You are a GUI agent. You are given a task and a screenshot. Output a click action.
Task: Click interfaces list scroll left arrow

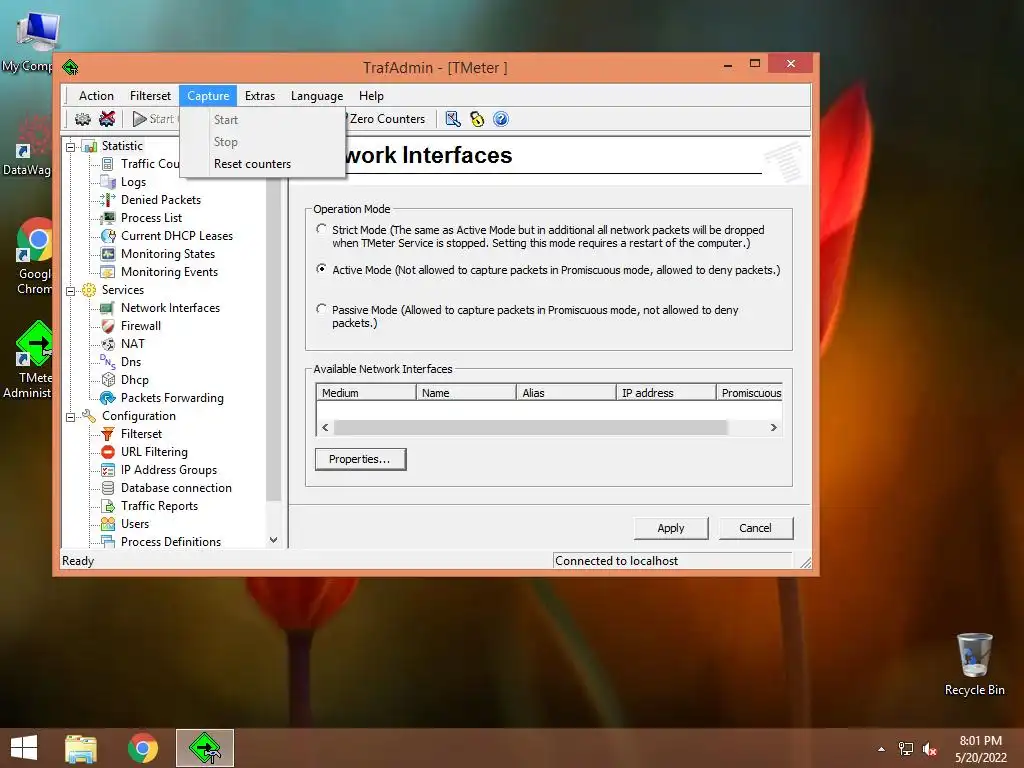point(325,427)
